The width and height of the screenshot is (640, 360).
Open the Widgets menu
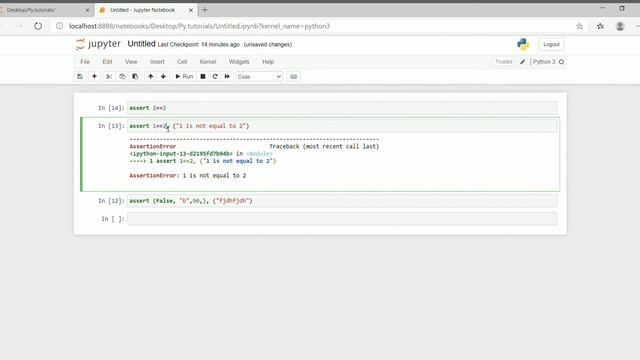[x=239, y=62]
